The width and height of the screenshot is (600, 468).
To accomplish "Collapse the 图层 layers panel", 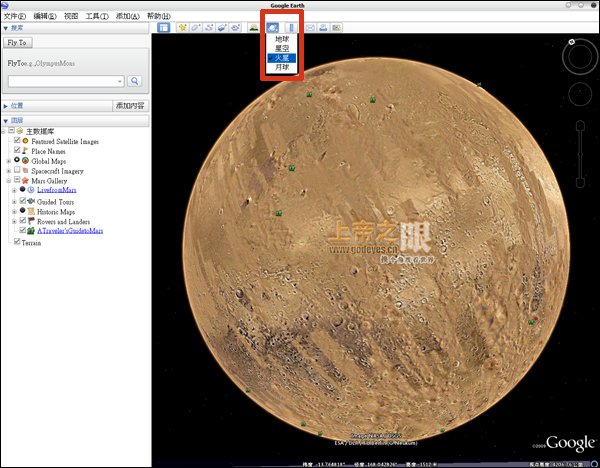I will pos(6,121).
